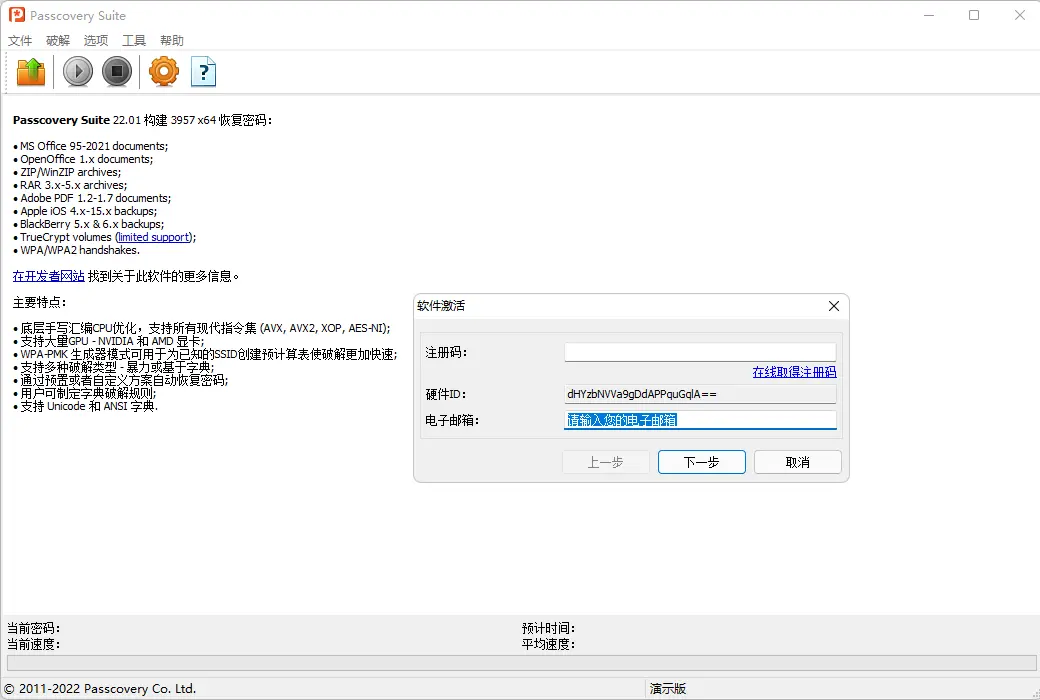Image resolution: width=1040 pixels, height=700 pixels.
Task: Click the 下一步 button
Action: click(702, 462)
